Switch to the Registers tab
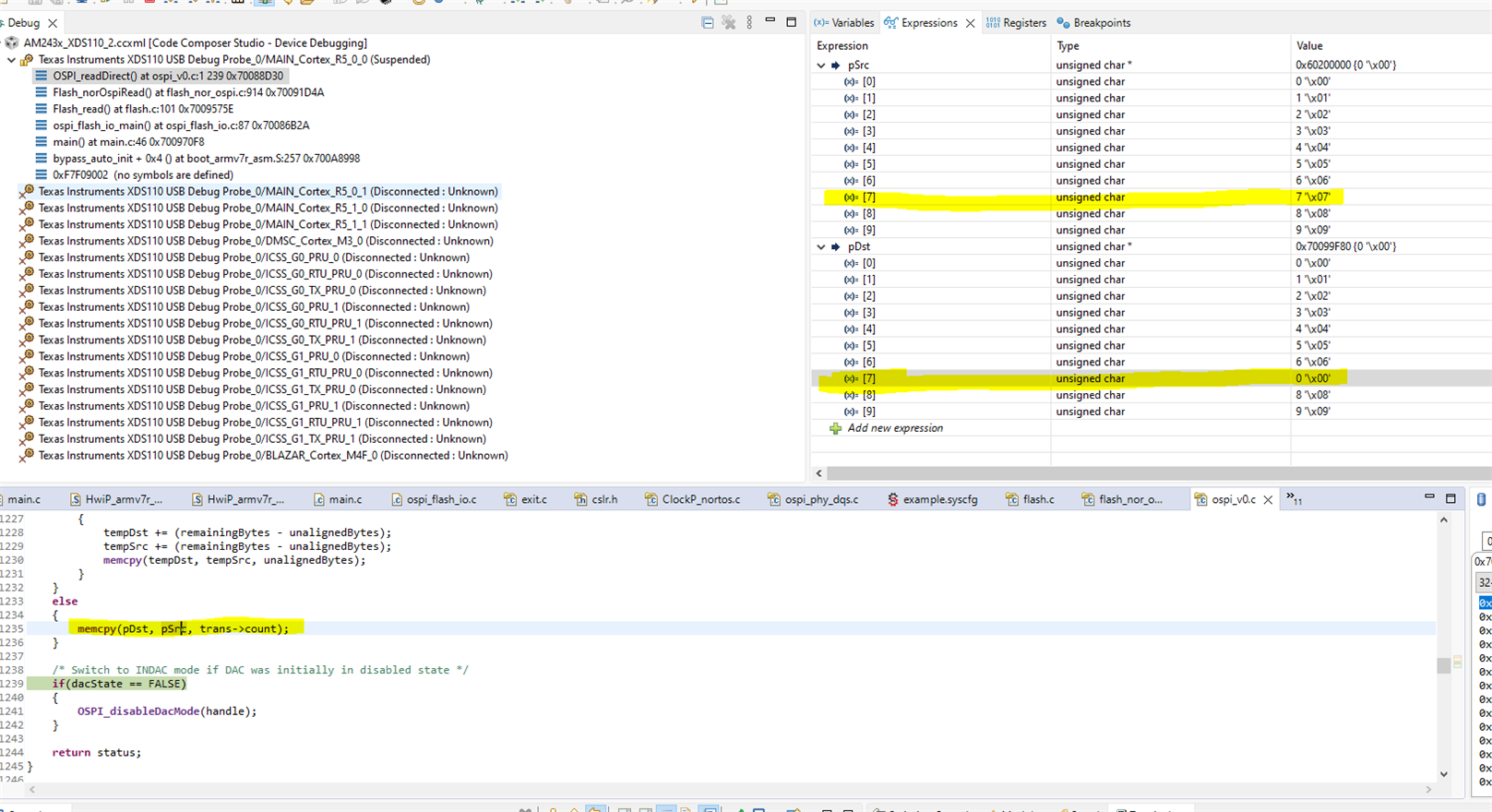This screenshot has width=1492, height=812. (1016, 23)
